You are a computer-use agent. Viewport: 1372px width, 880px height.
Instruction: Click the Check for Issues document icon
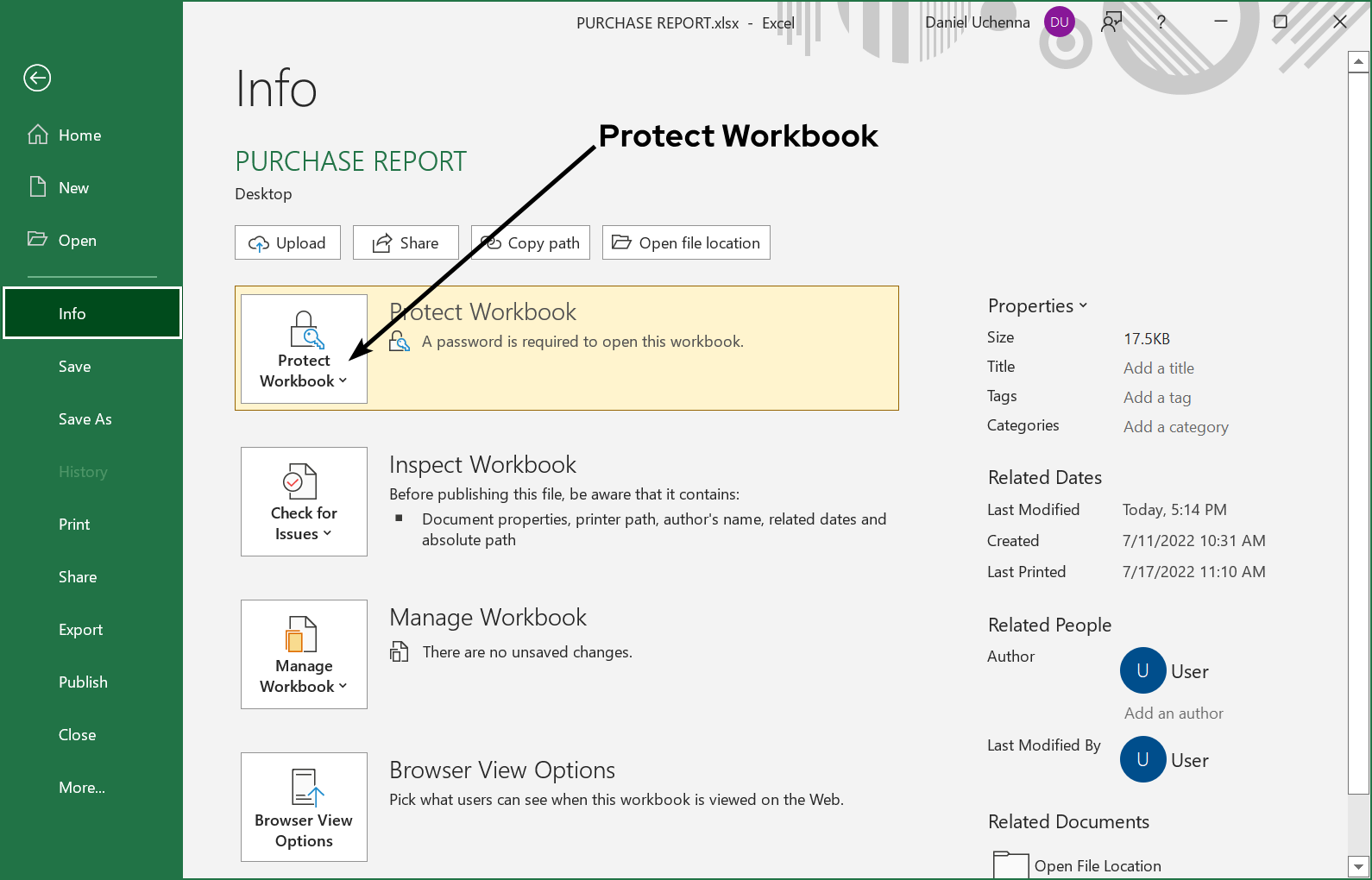[300, 481]
